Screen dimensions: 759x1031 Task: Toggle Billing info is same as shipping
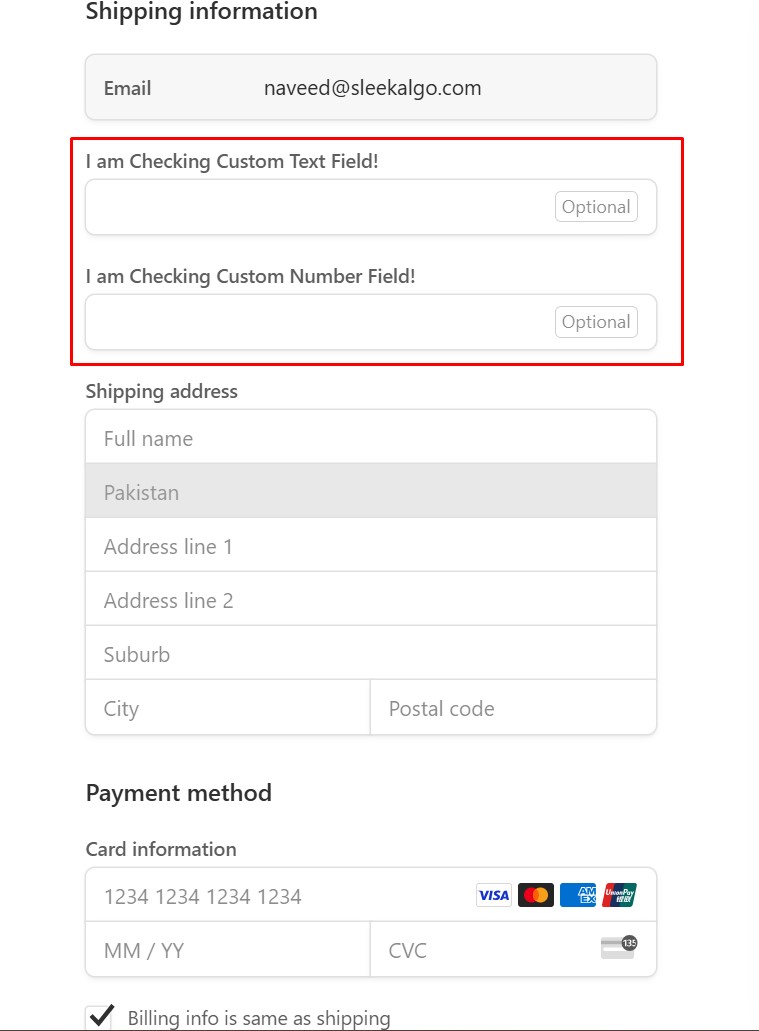tap(100, 1017)
